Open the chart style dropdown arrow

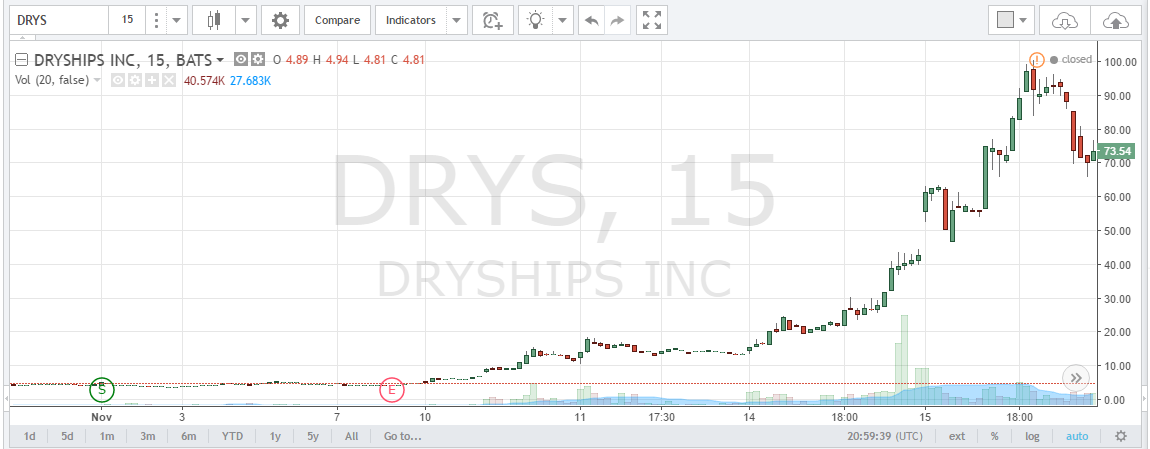point(245,20)
